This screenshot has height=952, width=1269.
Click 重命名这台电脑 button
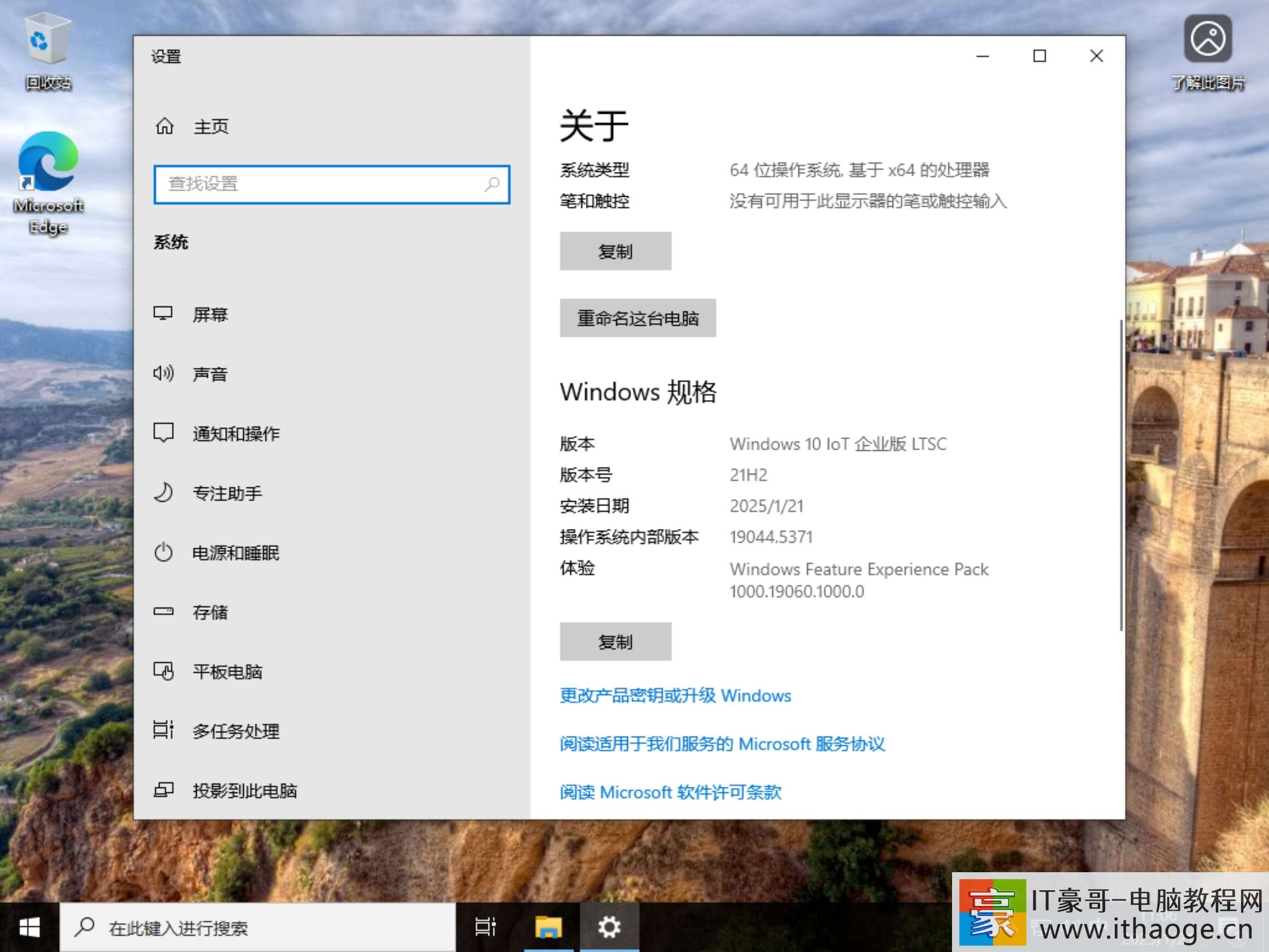638,318
